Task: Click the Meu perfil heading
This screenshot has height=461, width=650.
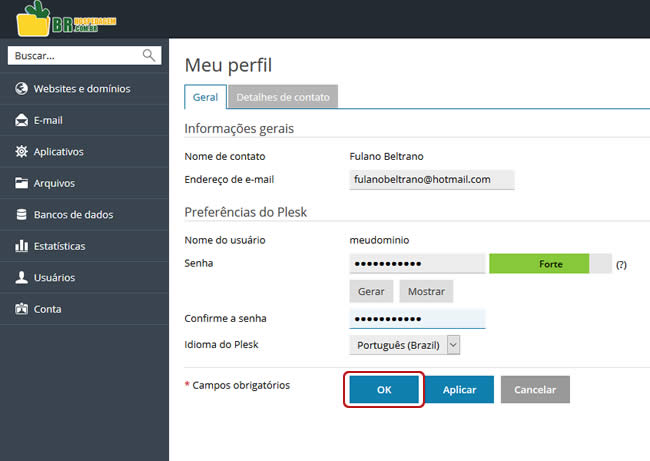Action: 228,65
